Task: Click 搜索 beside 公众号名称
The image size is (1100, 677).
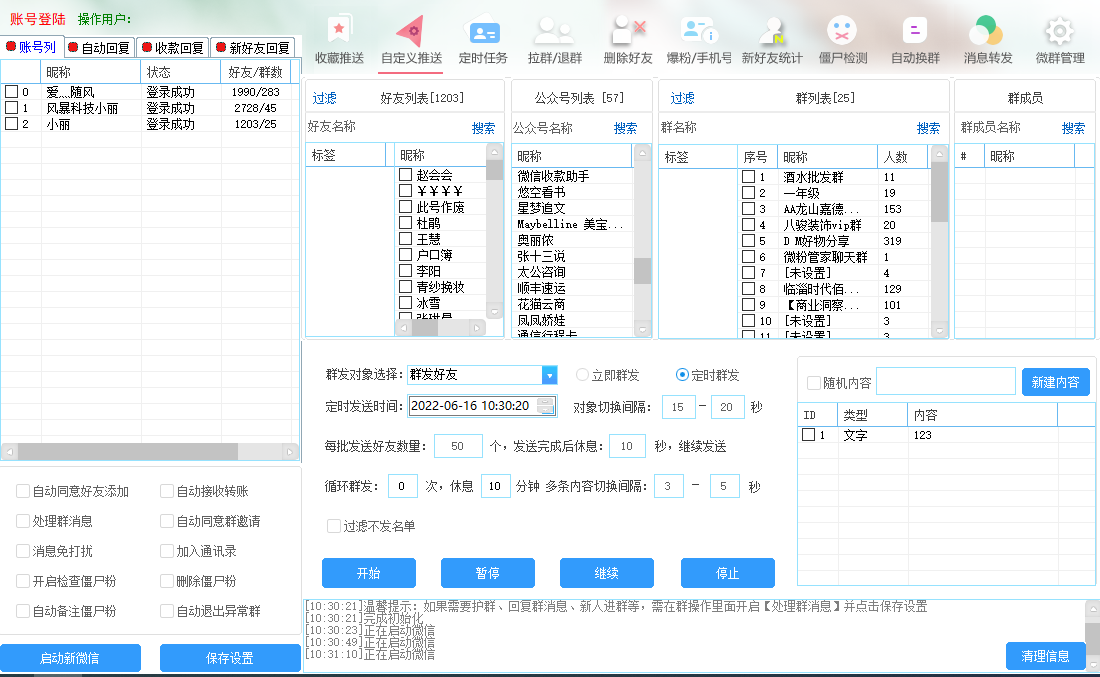Action: (625, 128)
